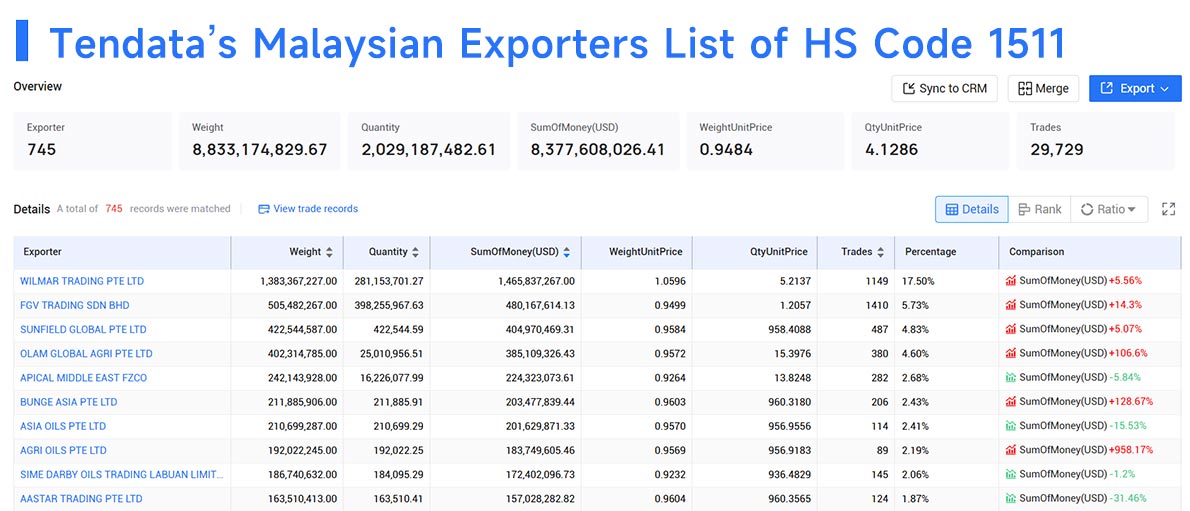The width and height of the screenshot is (1190, 511).
Task: Click the trend chart icon for WILMAR TRADING
Action: click(1011, 281)
